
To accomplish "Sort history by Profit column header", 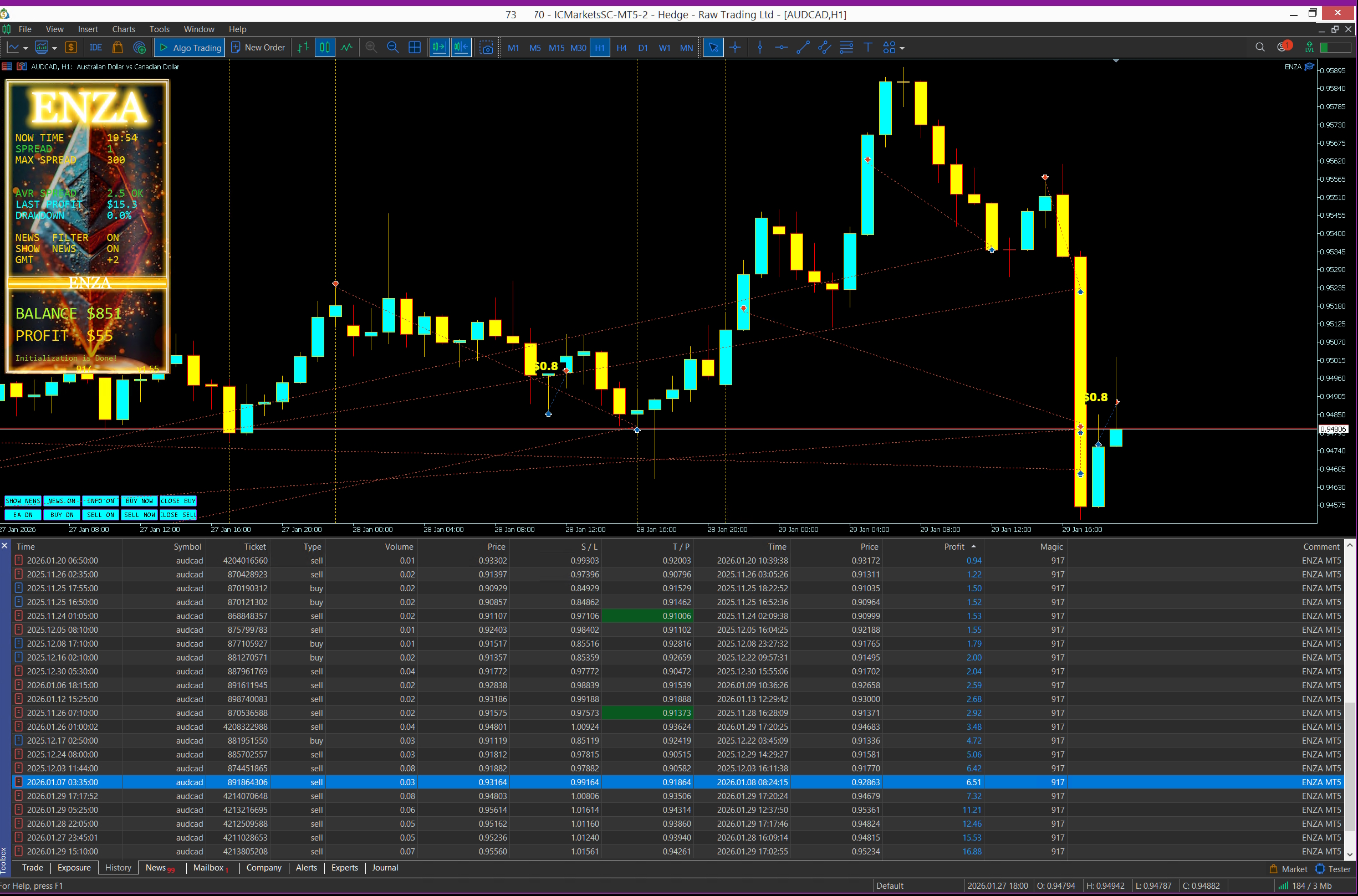I will (x=954, y=547).
